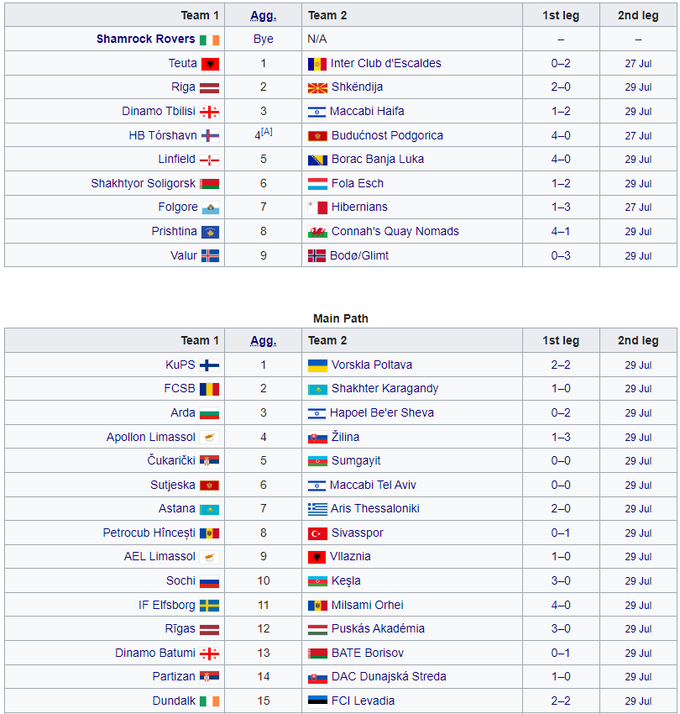Click the Luxembourg flag beside Fola Esch
680x714 pixels.
[317, 183]
